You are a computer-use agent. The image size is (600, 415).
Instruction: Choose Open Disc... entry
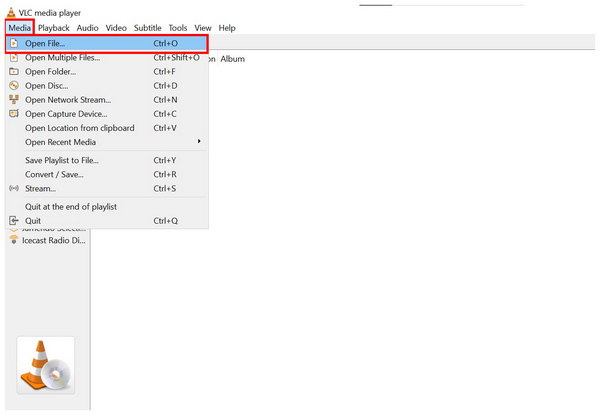point(107,86)
